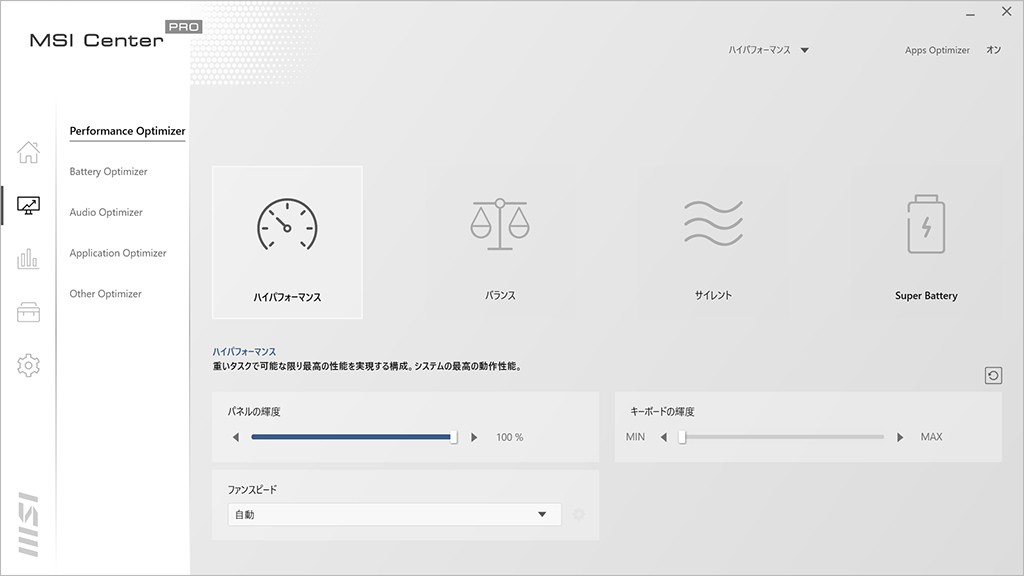This screenshot has height=576, width=1024.
Task: Select the ハイパフォーマンス speedometer mode tile
Action: [287, 242]
